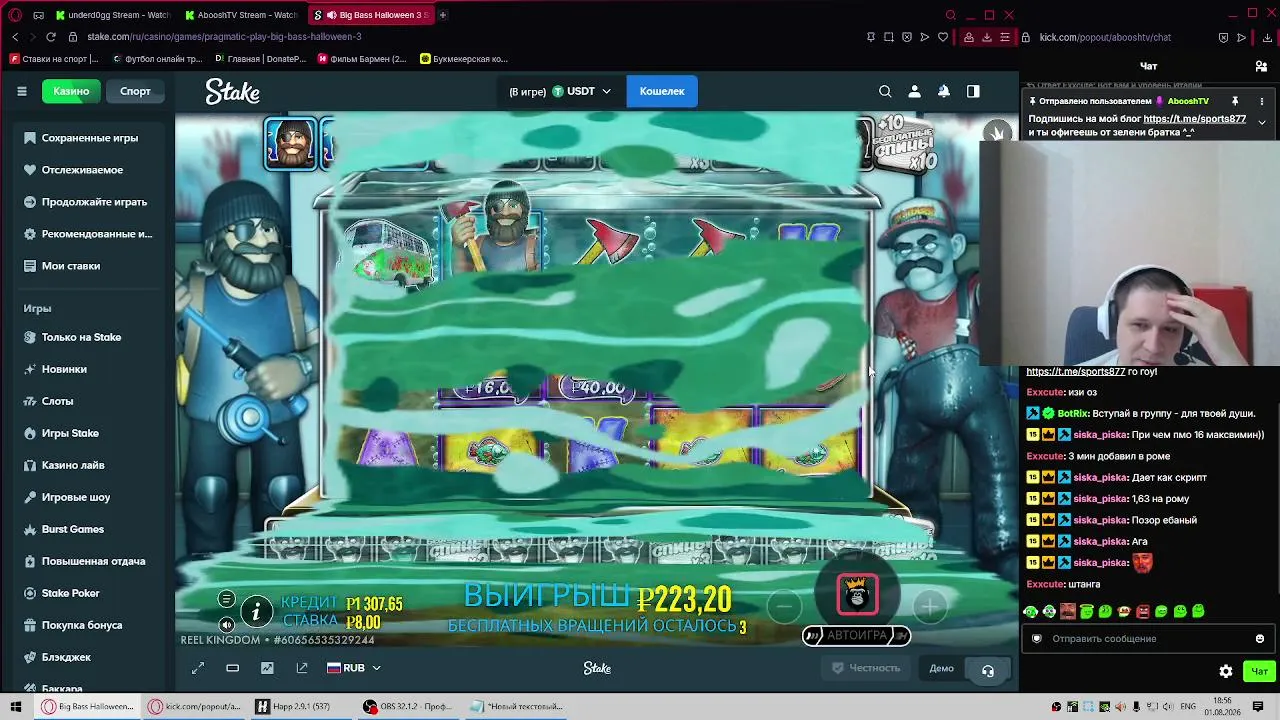The height and width of the screenshot is (720, 1280).
Task: Toggle the Stake side panel icon
Action: pos(973,91)
